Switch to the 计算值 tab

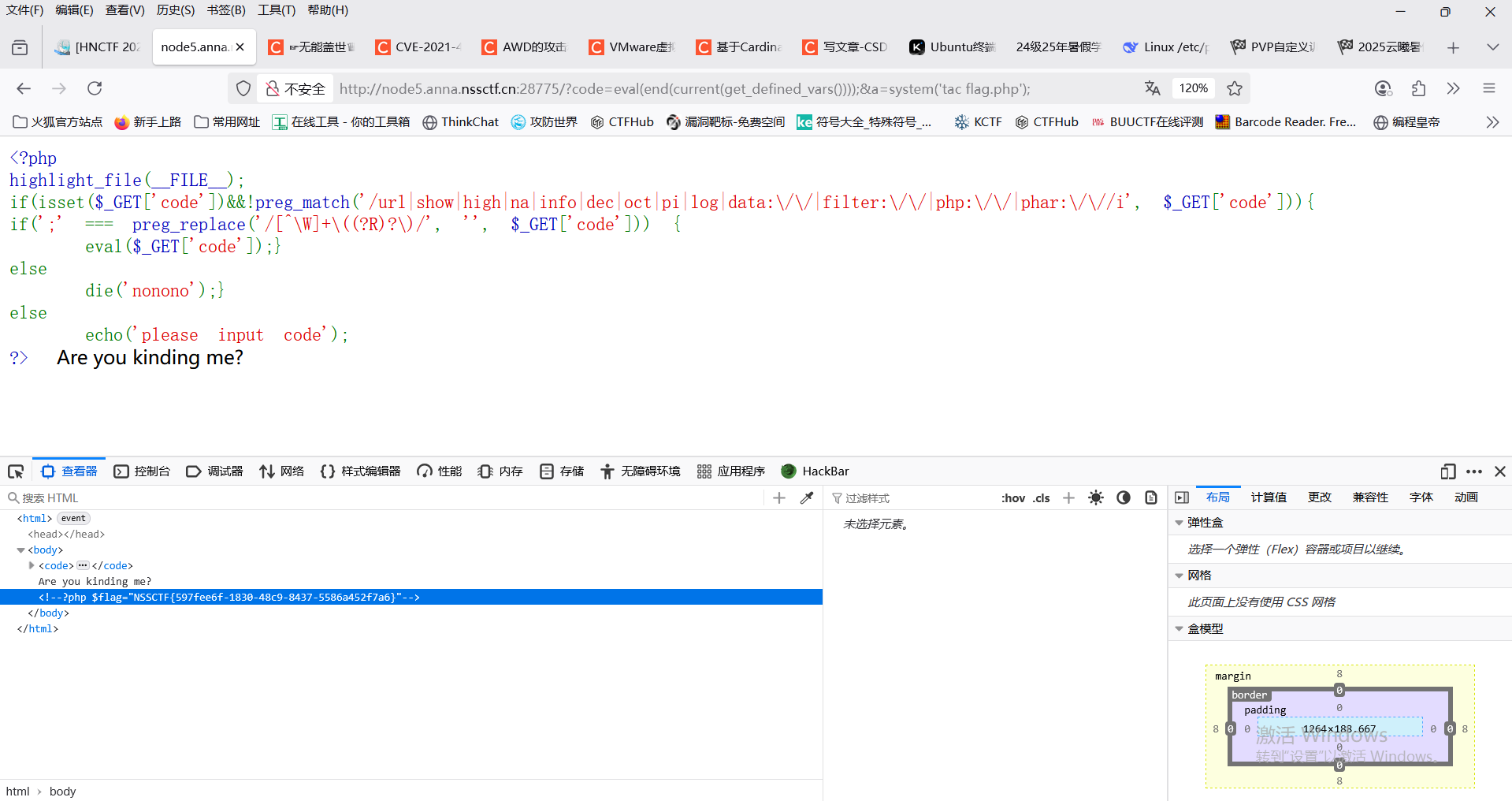(x=1269, y=497)
